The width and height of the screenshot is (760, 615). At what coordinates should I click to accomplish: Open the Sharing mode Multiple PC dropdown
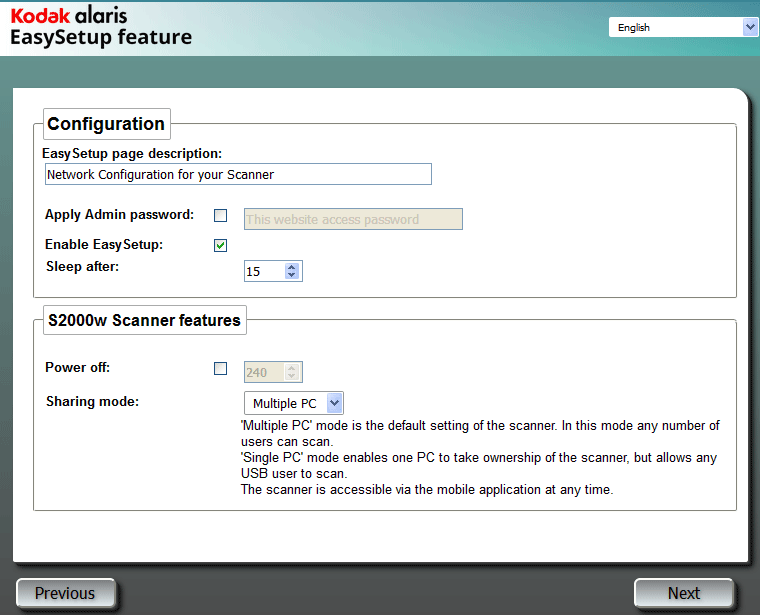click(294, 403)
